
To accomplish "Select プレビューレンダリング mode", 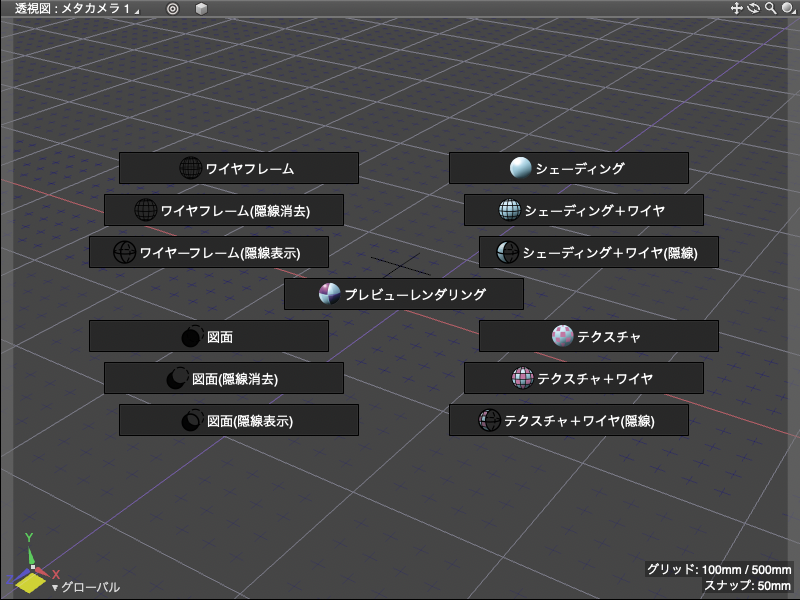I will tap(403, 294).
